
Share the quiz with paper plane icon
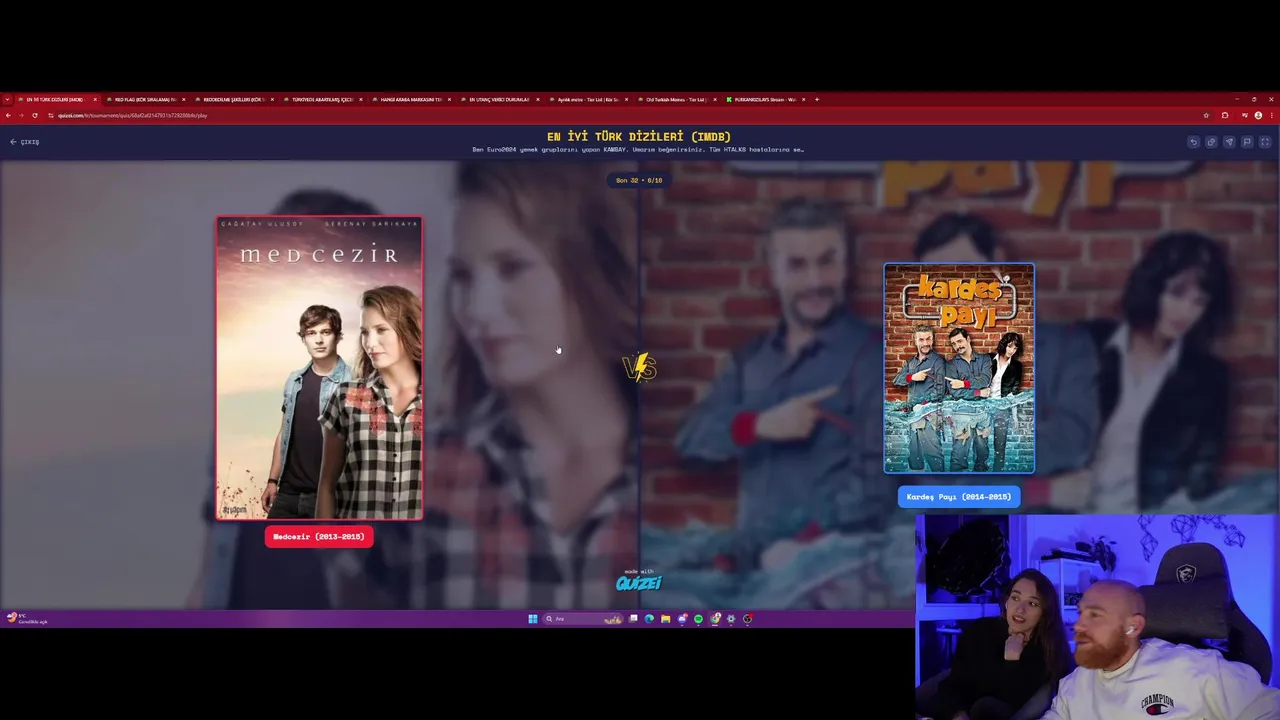pyautogui.click(x=1229, y=142)
